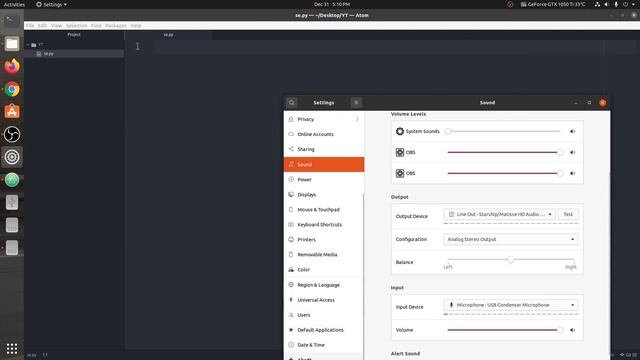Open the Settings hamburger menu
Screen dimensions: 640x360
coord(356,102)
